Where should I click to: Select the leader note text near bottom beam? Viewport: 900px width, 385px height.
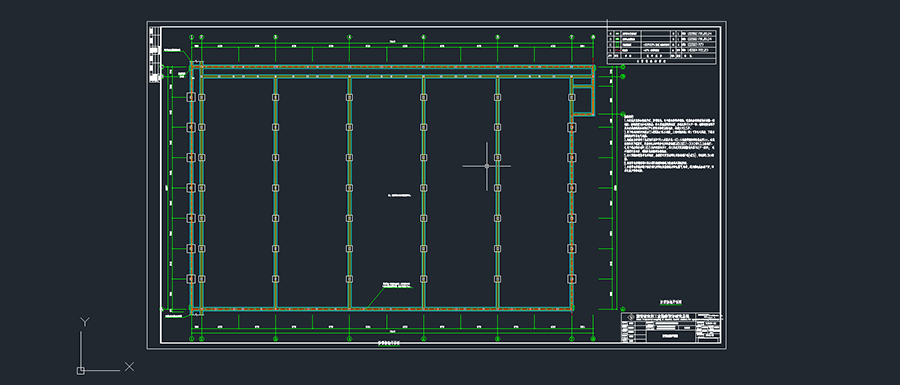(x=397, y=285)
